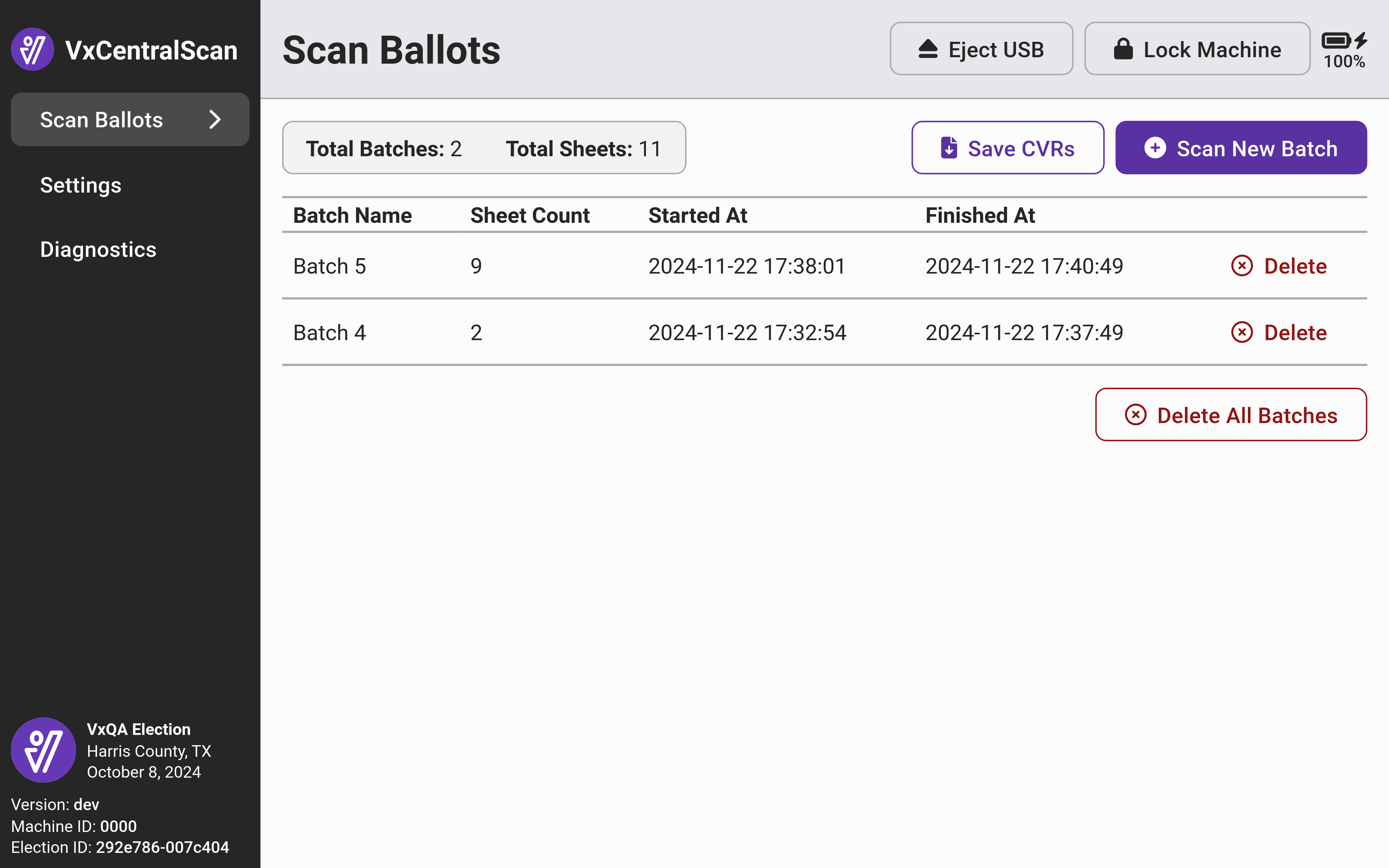Click the Total Sheets summary box
The image size is (1389, 868).
point(583,149)
